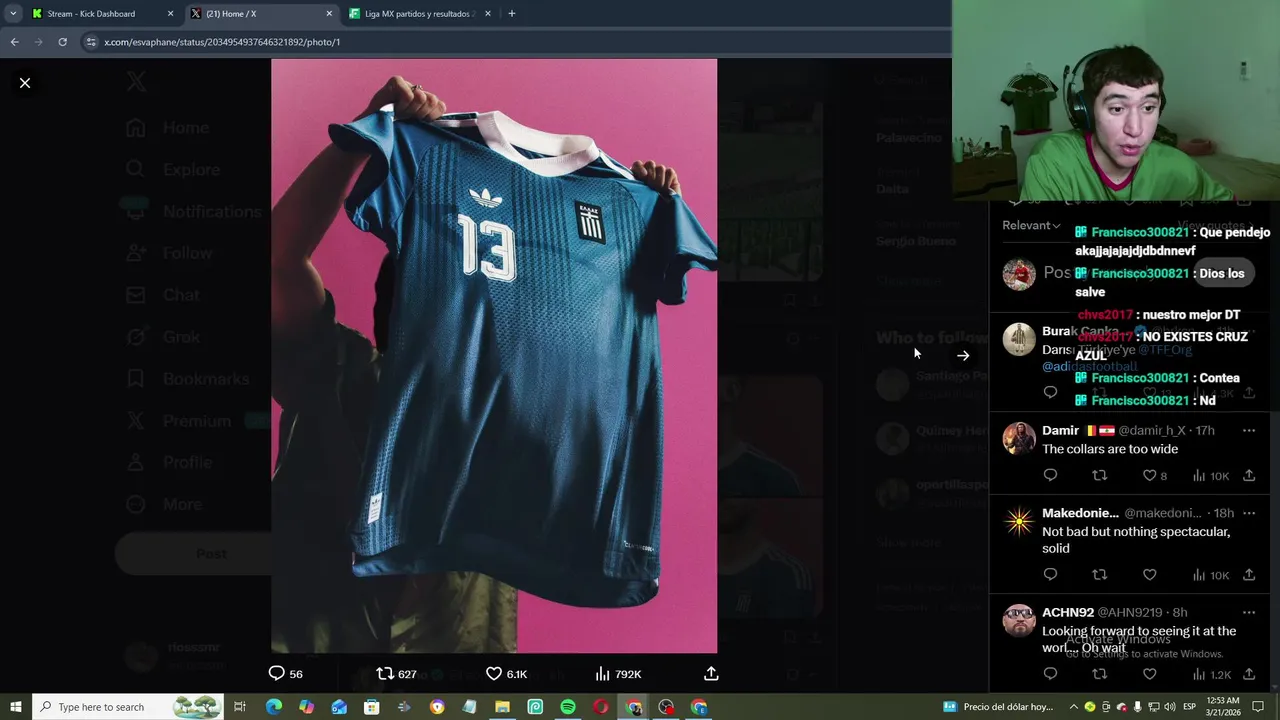Go back in browser history
This screenshot has width=1280, height=720.
[x=14, y=42]
